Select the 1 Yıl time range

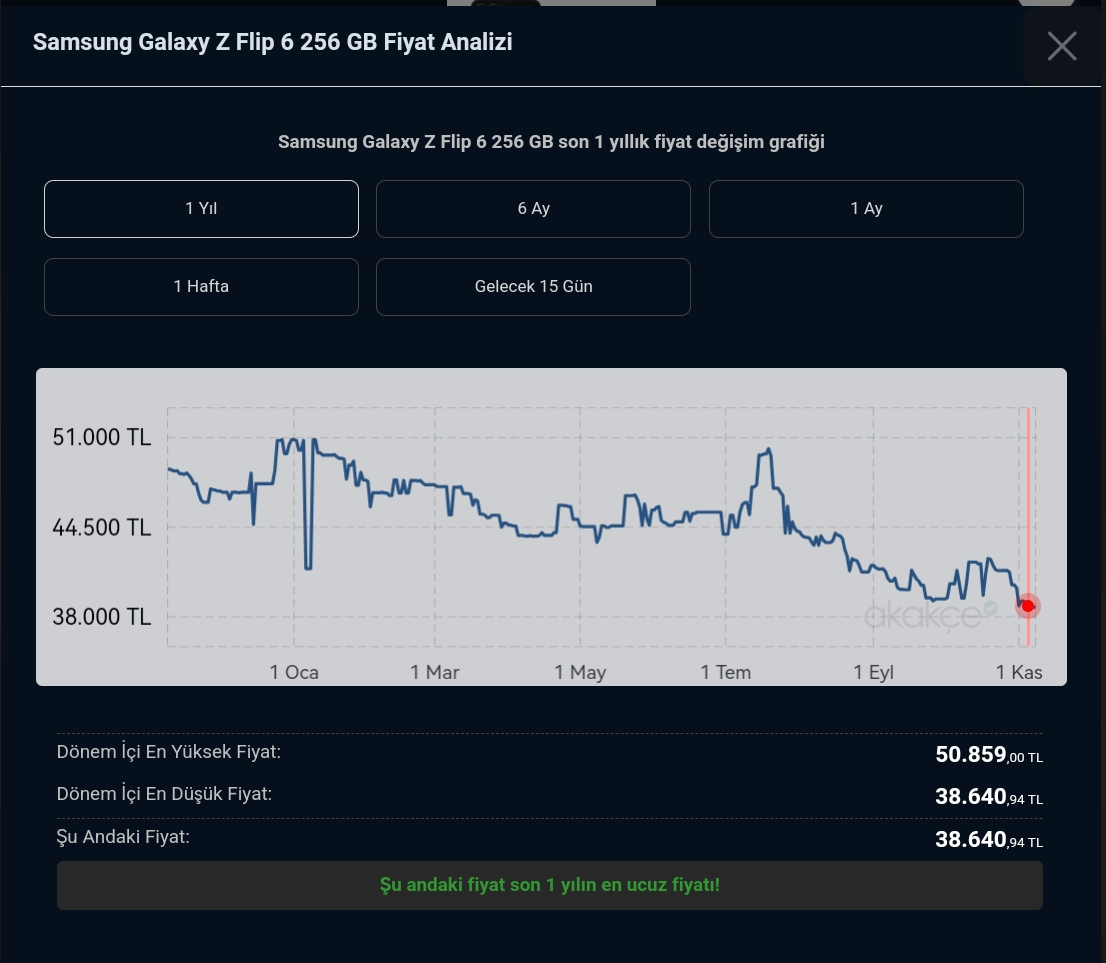click(x=201, y=209)
